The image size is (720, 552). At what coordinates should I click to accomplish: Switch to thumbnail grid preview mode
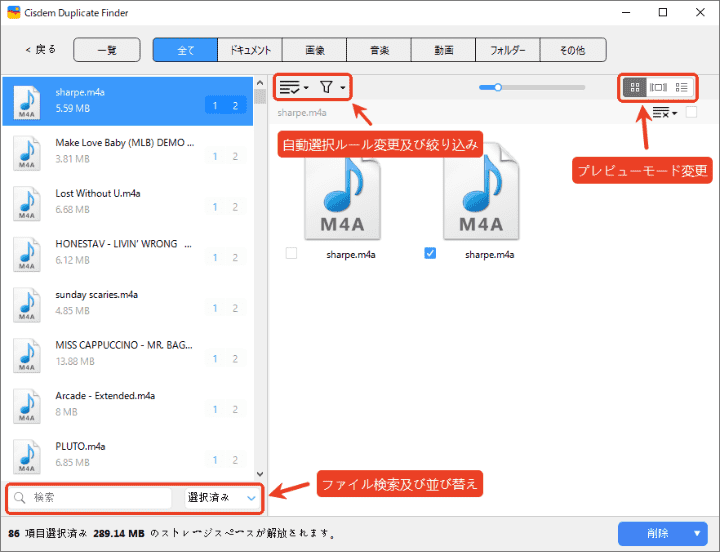click(x=634, y=87)
